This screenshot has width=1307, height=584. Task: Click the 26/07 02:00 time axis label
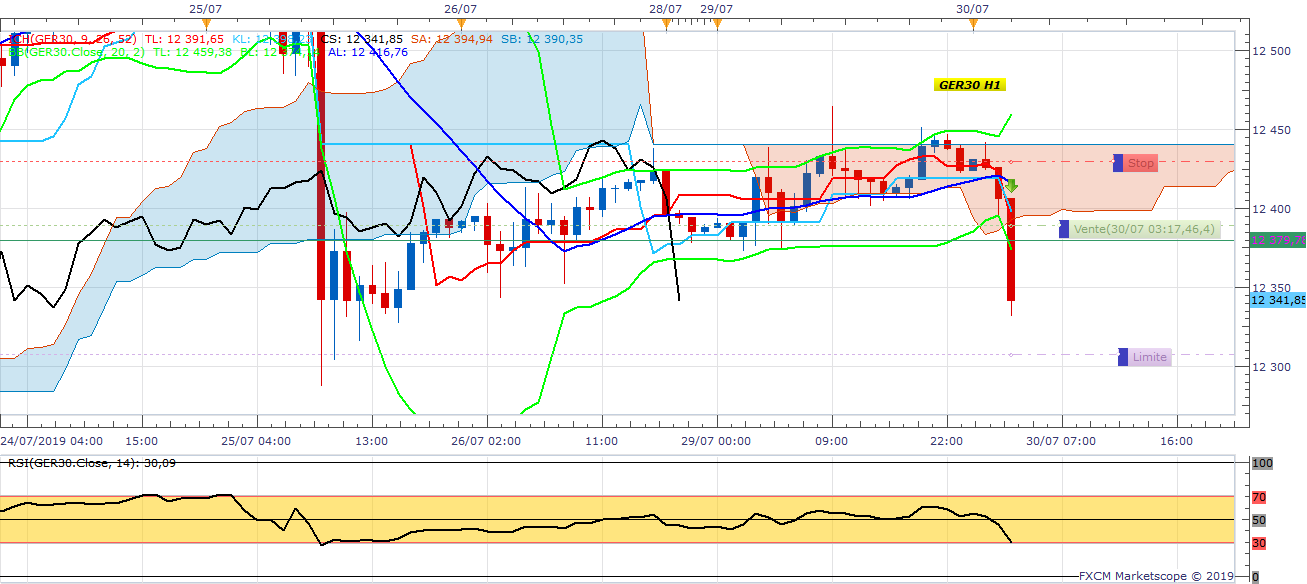pos(486,441)
